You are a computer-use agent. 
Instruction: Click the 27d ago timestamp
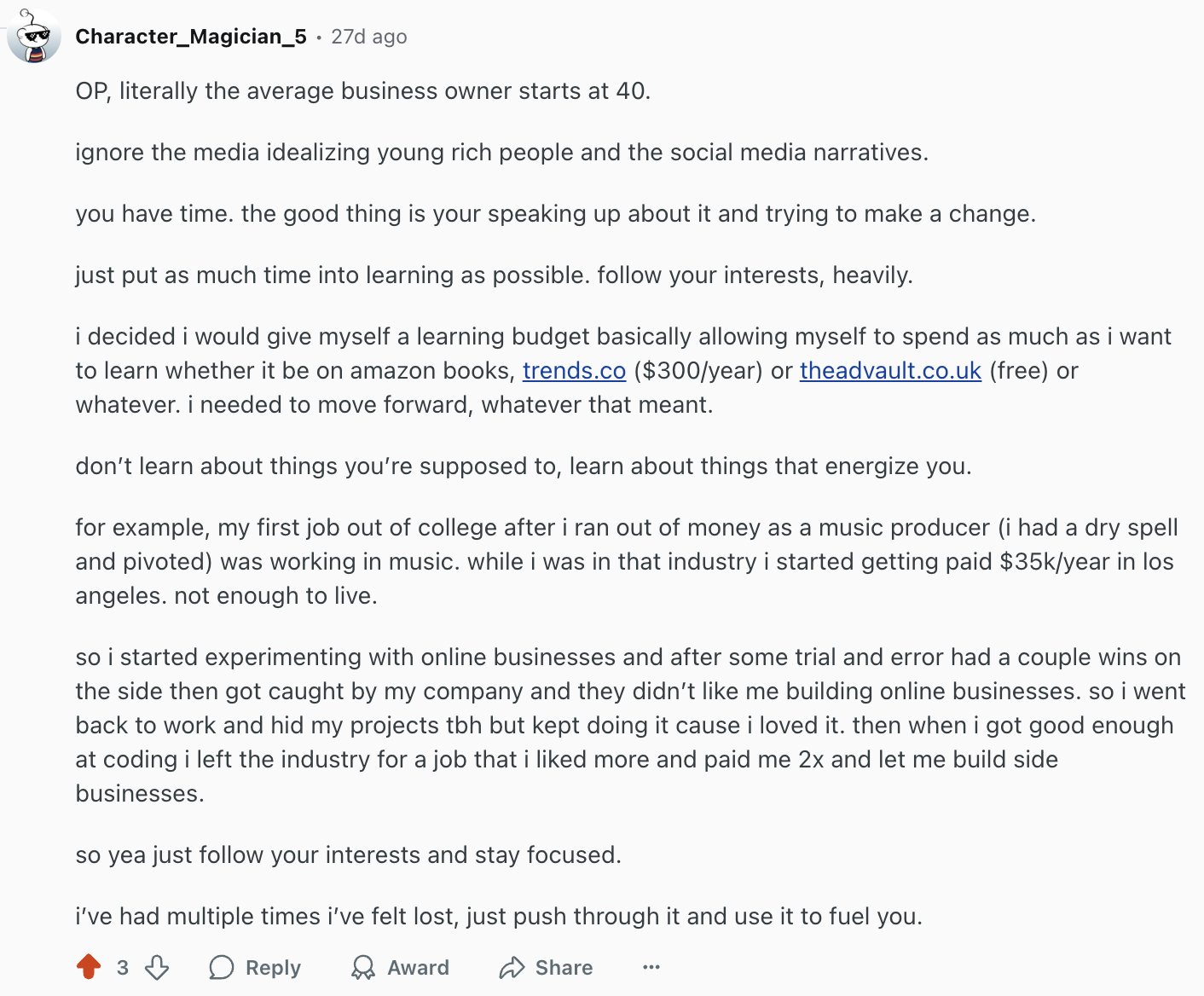369,37
